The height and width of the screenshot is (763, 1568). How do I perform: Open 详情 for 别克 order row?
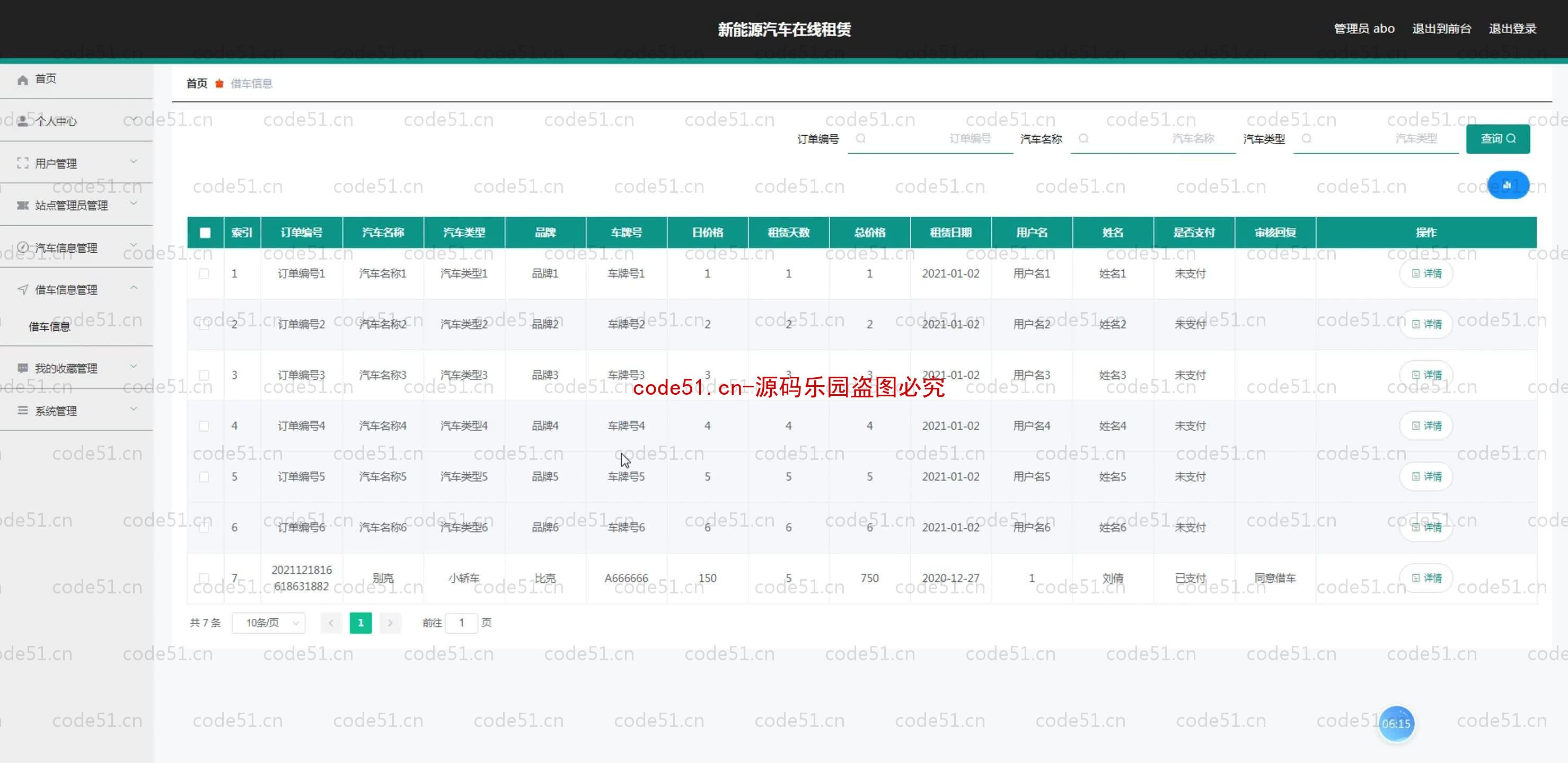1426,578
